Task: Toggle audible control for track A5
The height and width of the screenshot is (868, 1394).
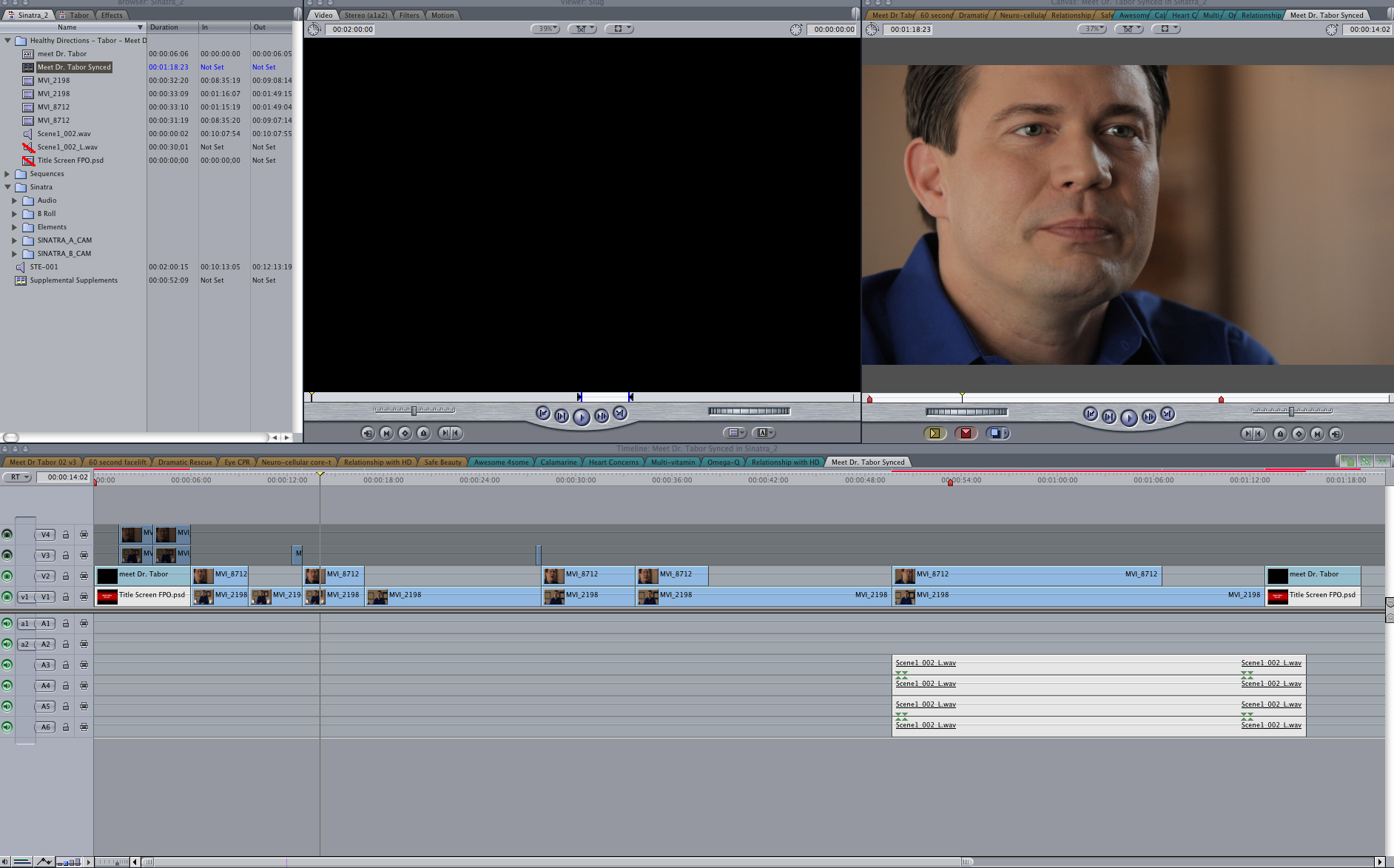Action: coord(7,707)
